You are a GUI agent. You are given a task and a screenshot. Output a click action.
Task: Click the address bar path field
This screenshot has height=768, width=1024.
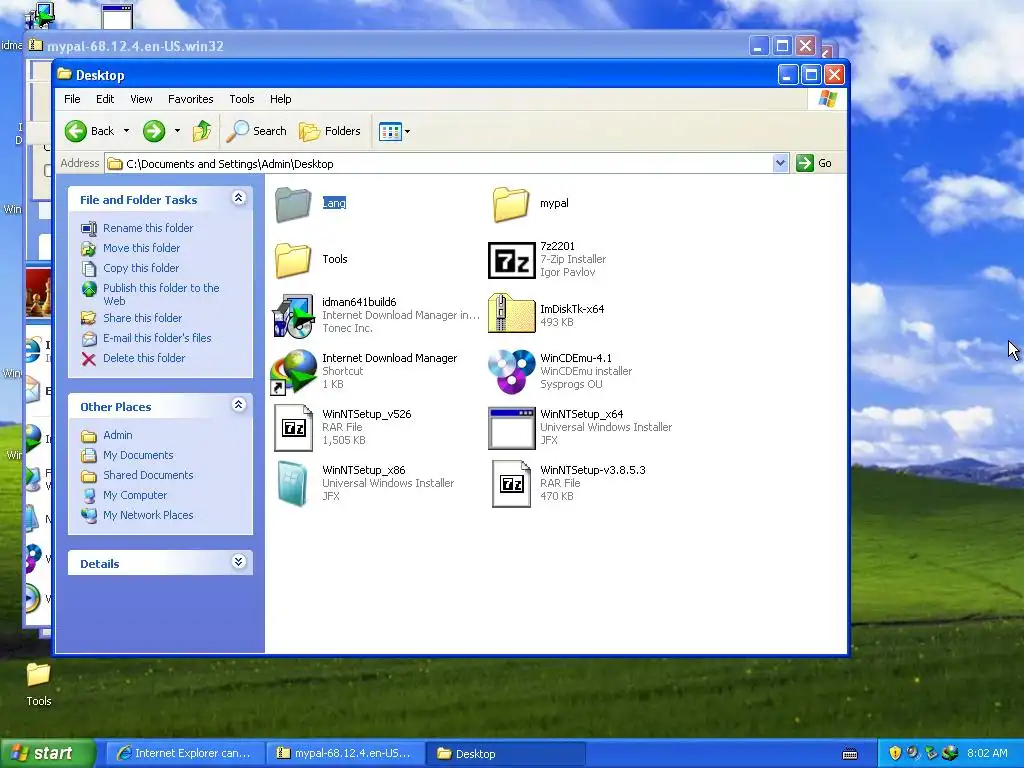(438, 164)
